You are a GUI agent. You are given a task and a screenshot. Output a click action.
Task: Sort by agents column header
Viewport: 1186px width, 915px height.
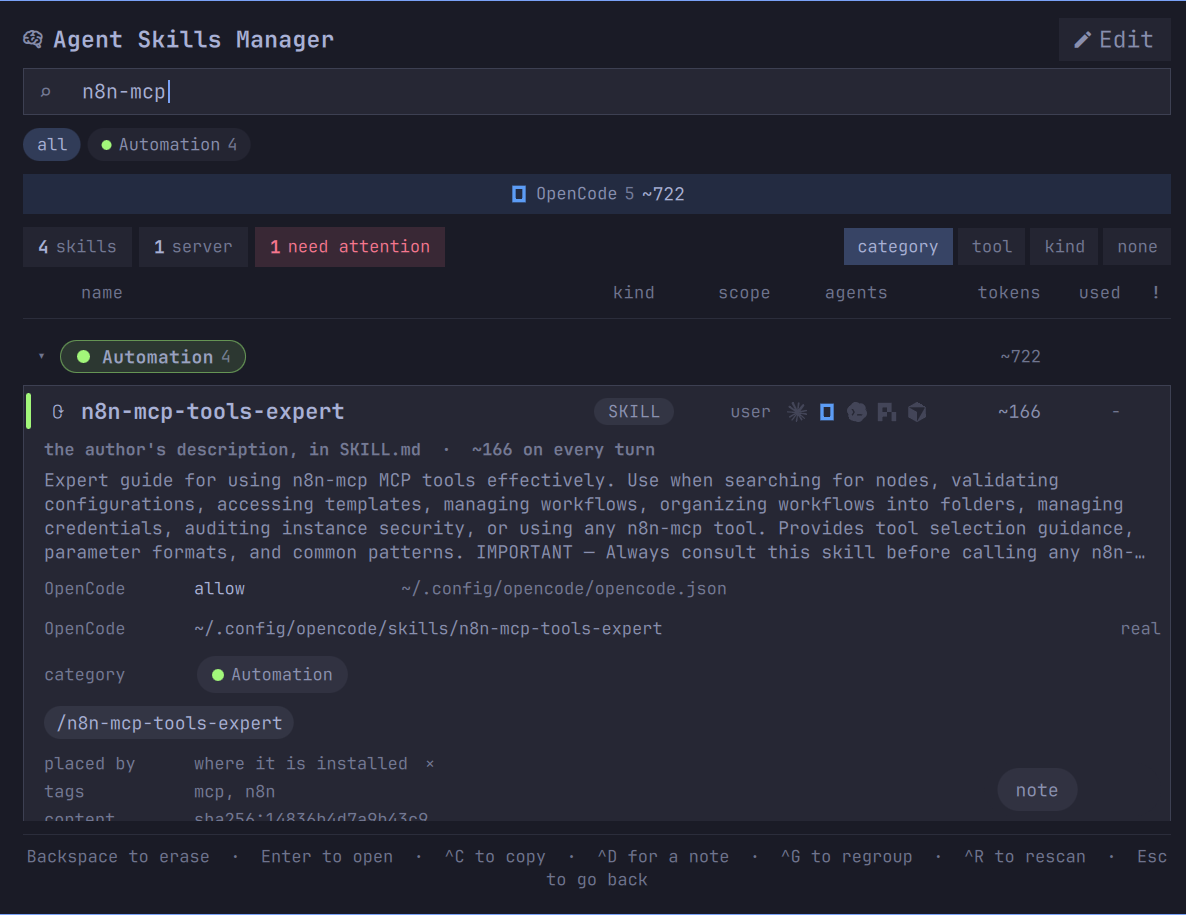[x=856, y=293]
